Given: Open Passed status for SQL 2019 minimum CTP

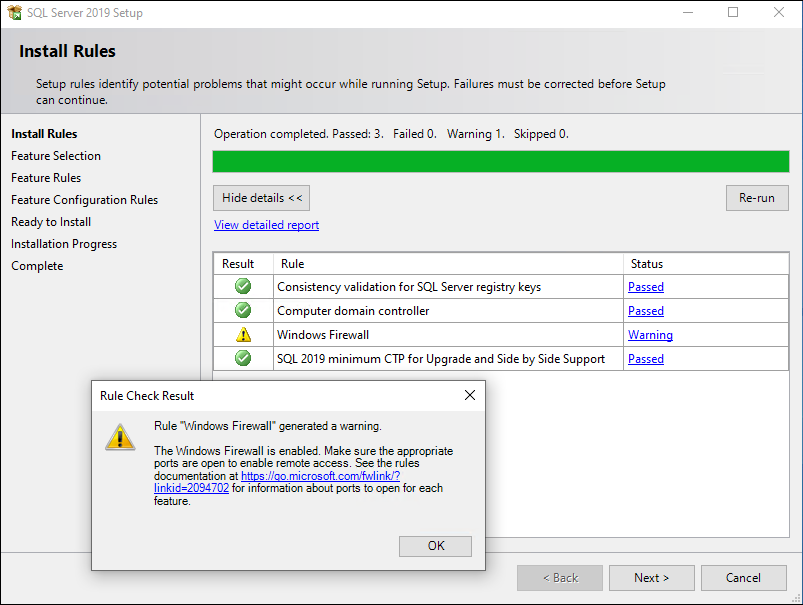Looking at the screenshot, I should tap(646, 359).
